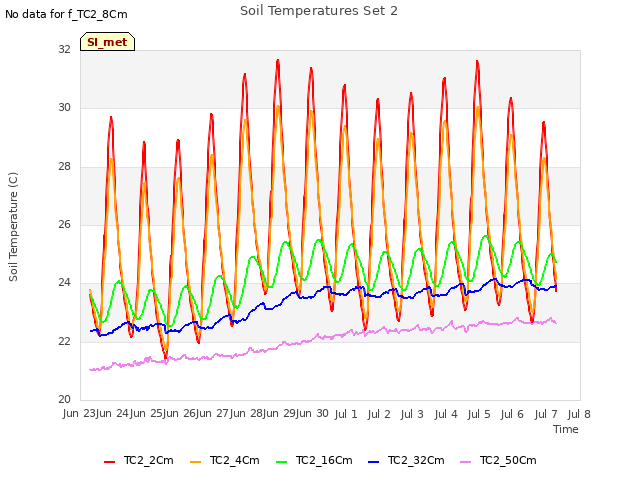Click the SI_met annotation label
The height and width of the screenshot is (480, 640).
pos(107,42)
